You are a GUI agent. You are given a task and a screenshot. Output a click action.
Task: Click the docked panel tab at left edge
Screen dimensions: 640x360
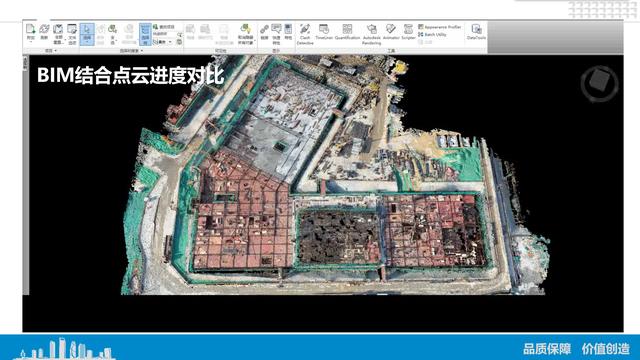pos(25,64)
